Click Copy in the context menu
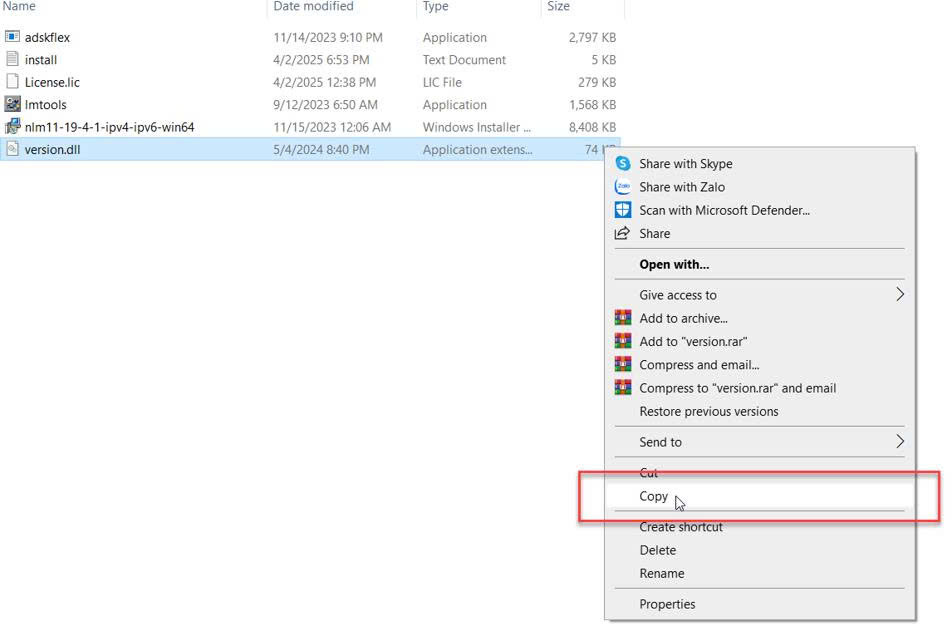Viewport: 952px width, 637px height. coord(653,496)
